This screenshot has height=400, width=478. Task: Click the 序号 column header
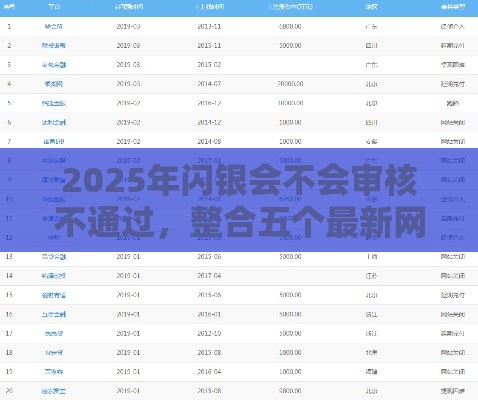9,6
